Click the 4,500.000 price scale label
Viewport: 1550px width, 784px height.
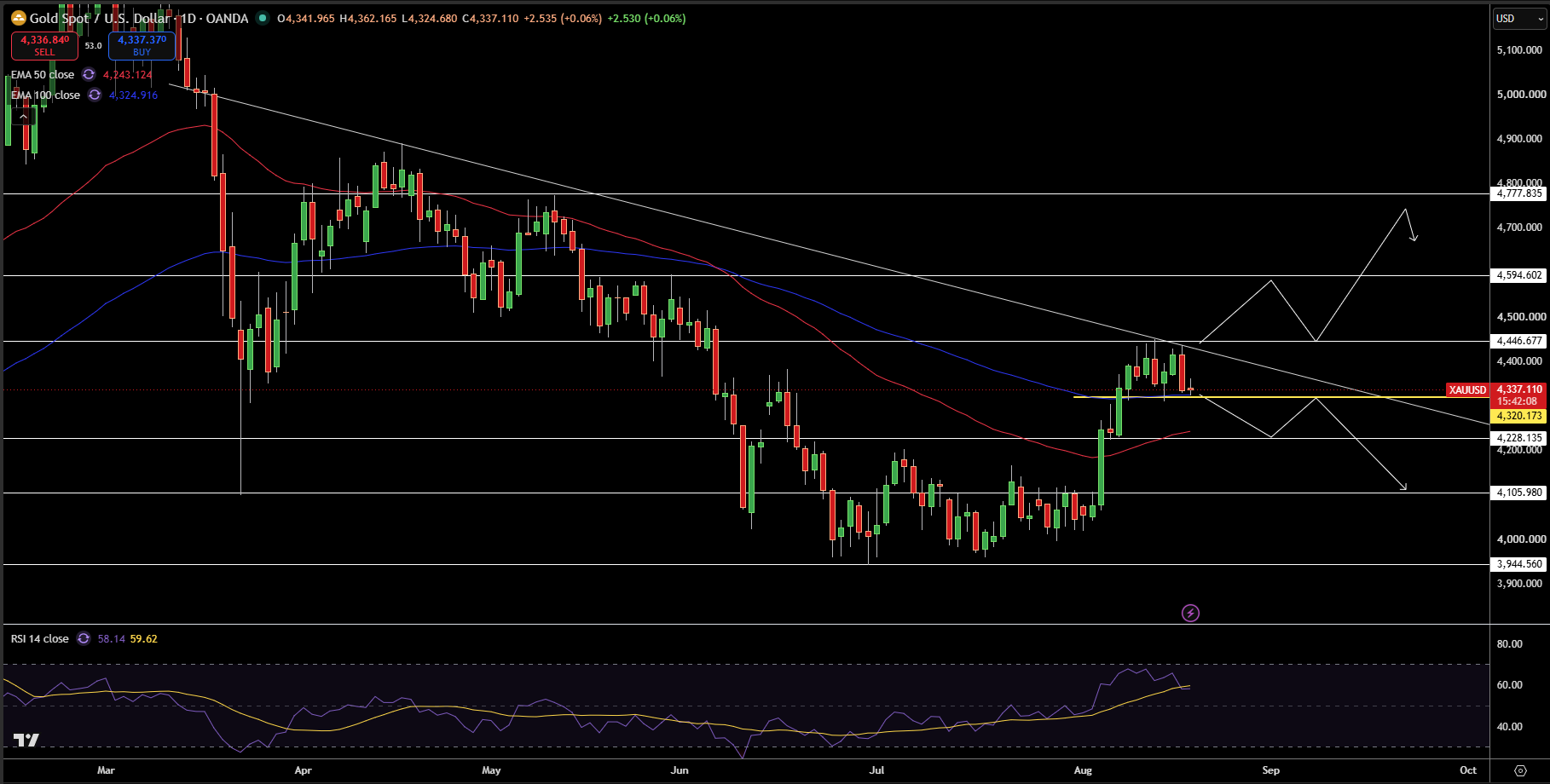pos(1521,317)
